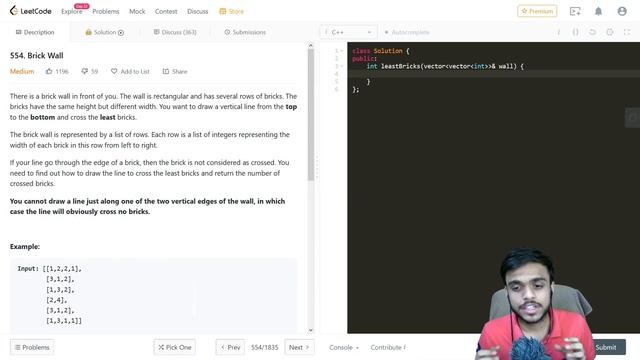Switch to the Solution tab
The image size is (640, 360).
pos(104,32)
